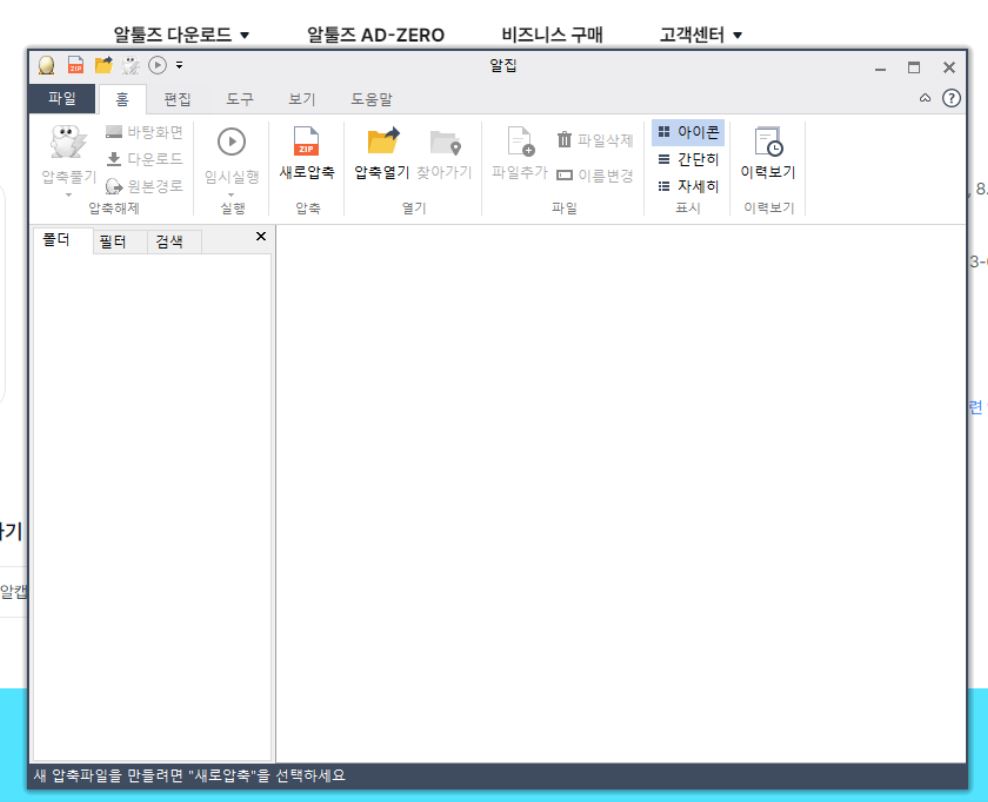Click 다운로드 extract to downloads
This screenshot has height=802, width=988.
144,159
